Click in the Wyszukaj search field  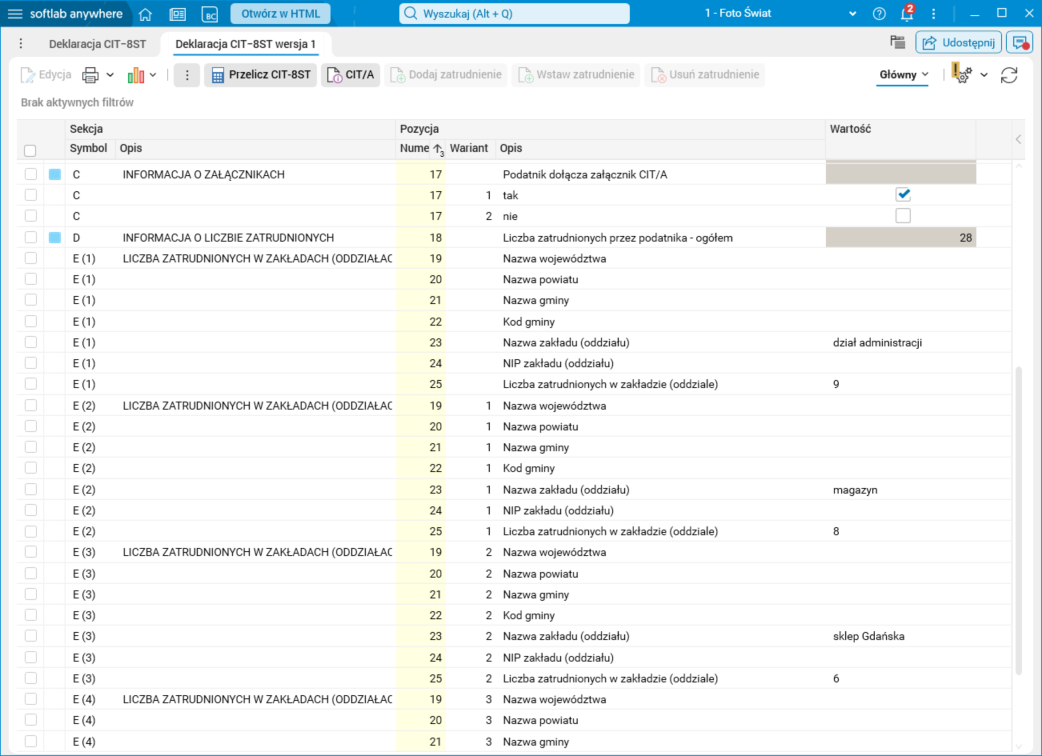tap(515, 14)
